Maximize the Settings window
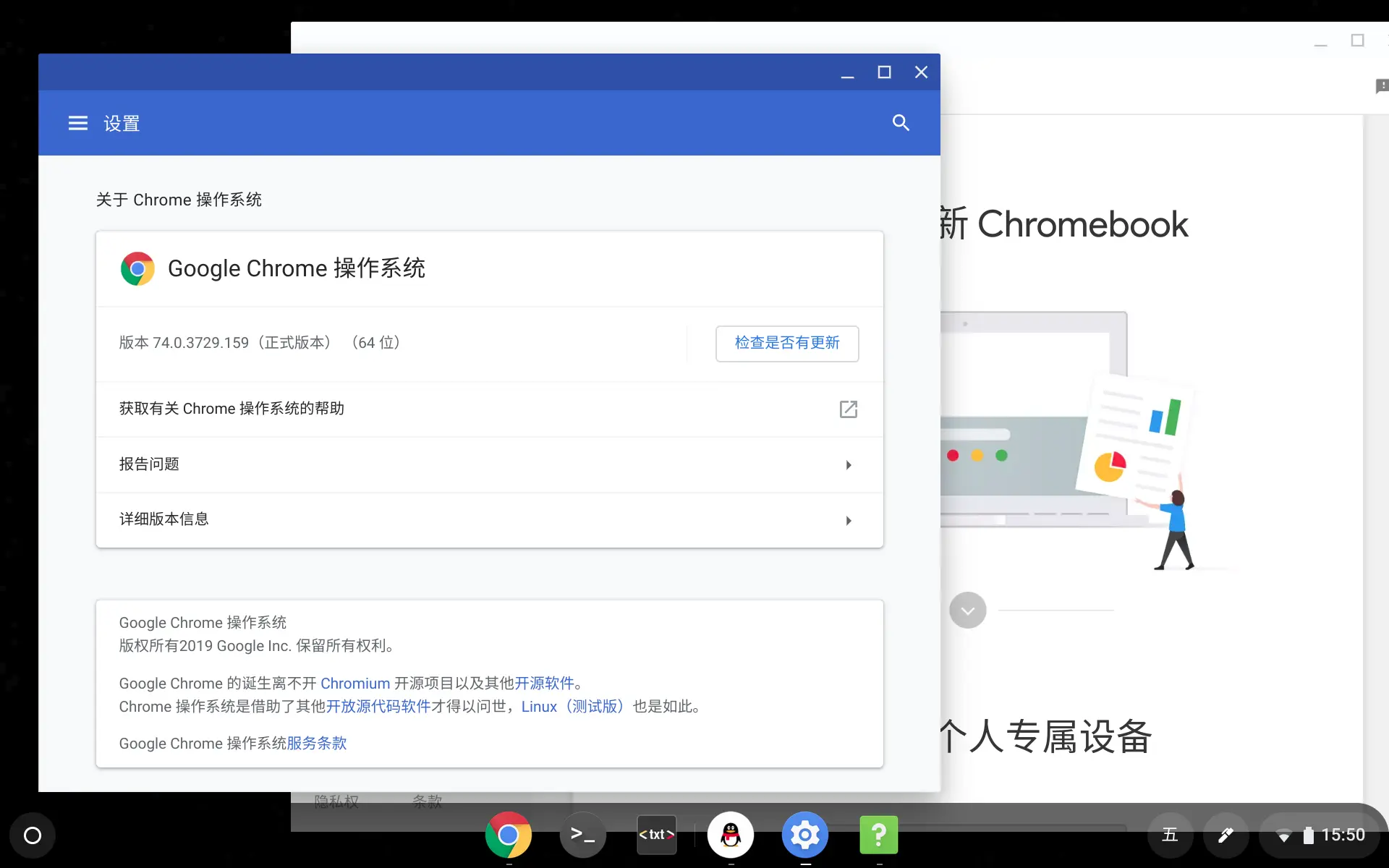Screen dimensions: 1389x868 [x=884, y=72]
